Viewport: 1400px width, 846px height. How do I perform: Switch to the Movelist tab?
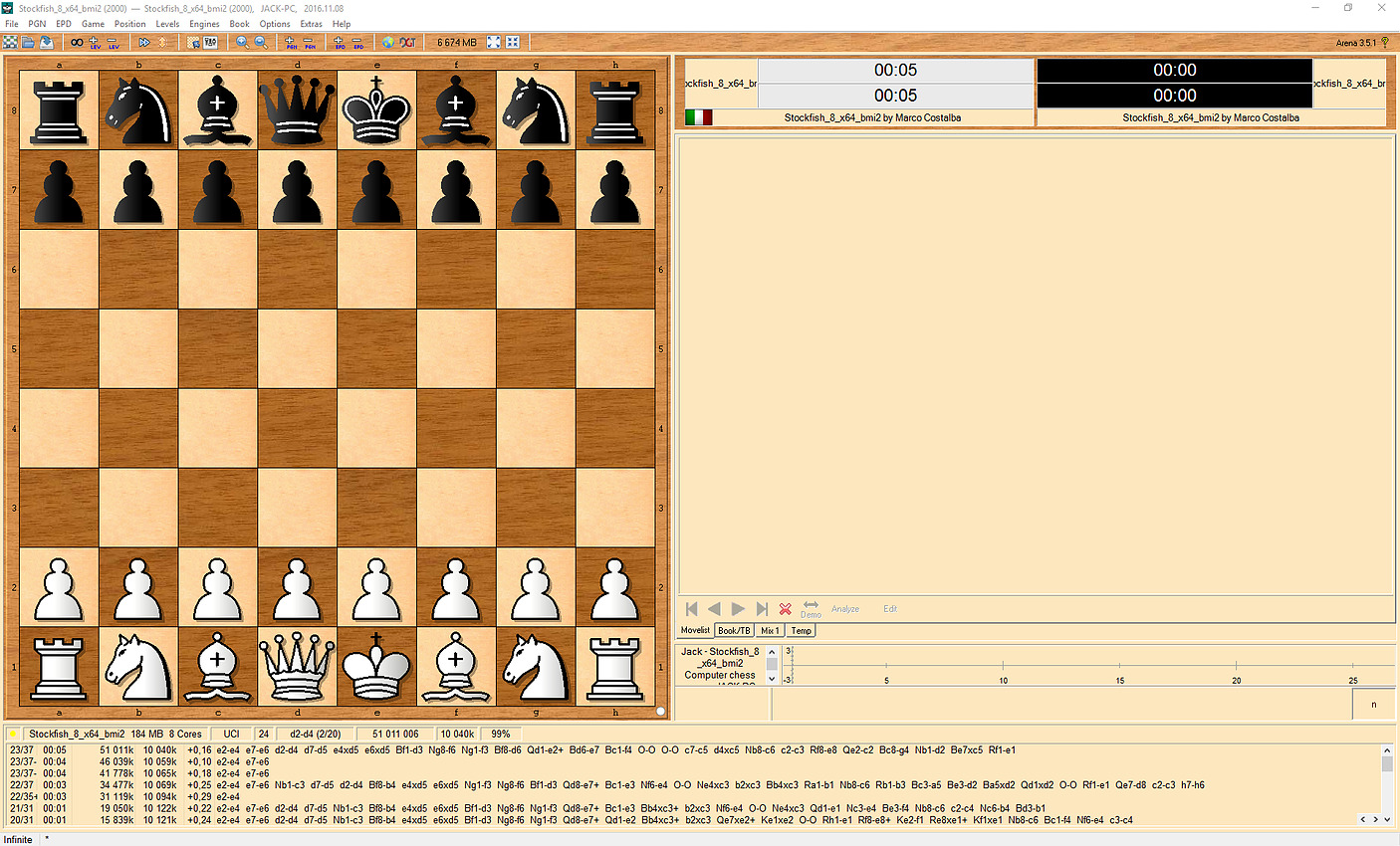coord(695,630)
